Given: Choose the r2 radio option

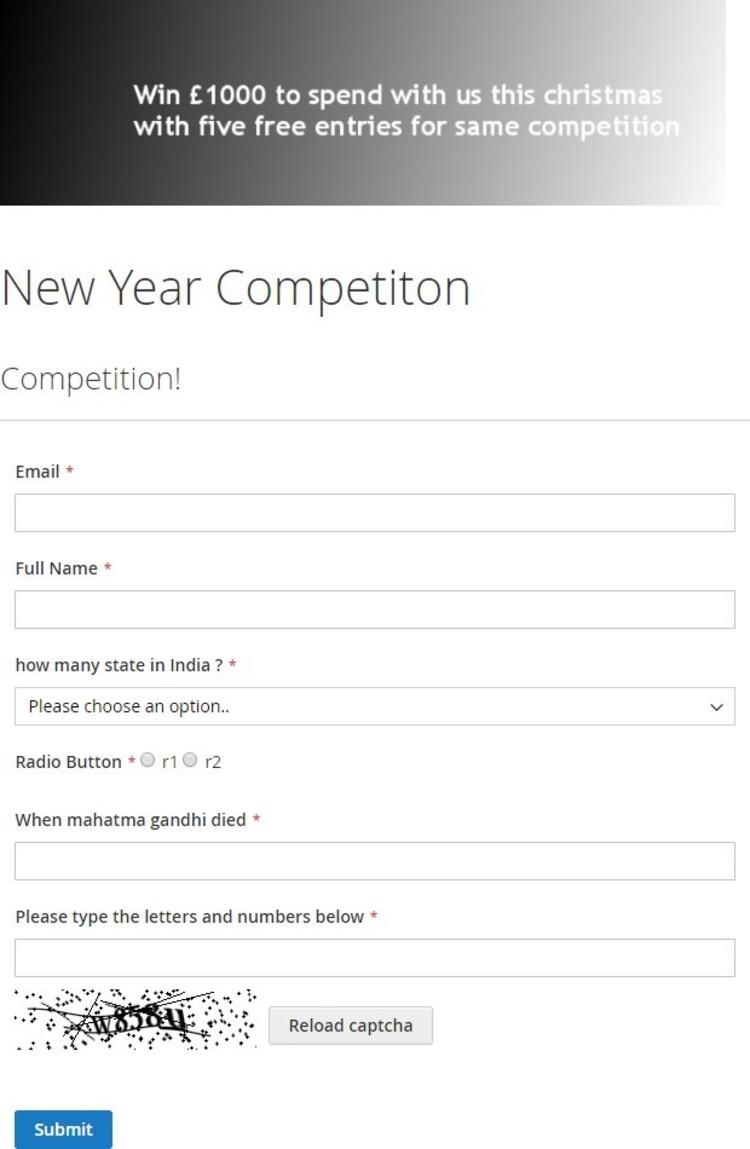Looking at the screenshot, I should (x=191, y=761).
